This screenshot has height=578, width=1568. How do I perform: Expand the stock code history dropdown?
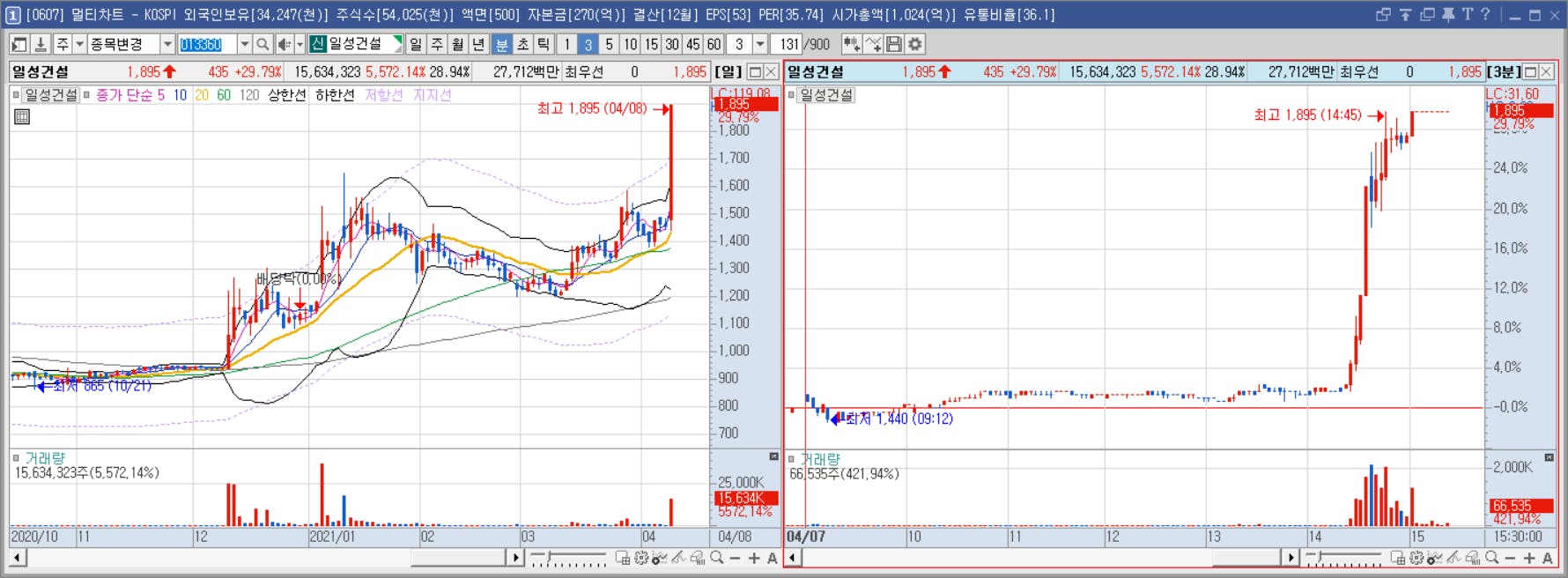coord(244,44)
